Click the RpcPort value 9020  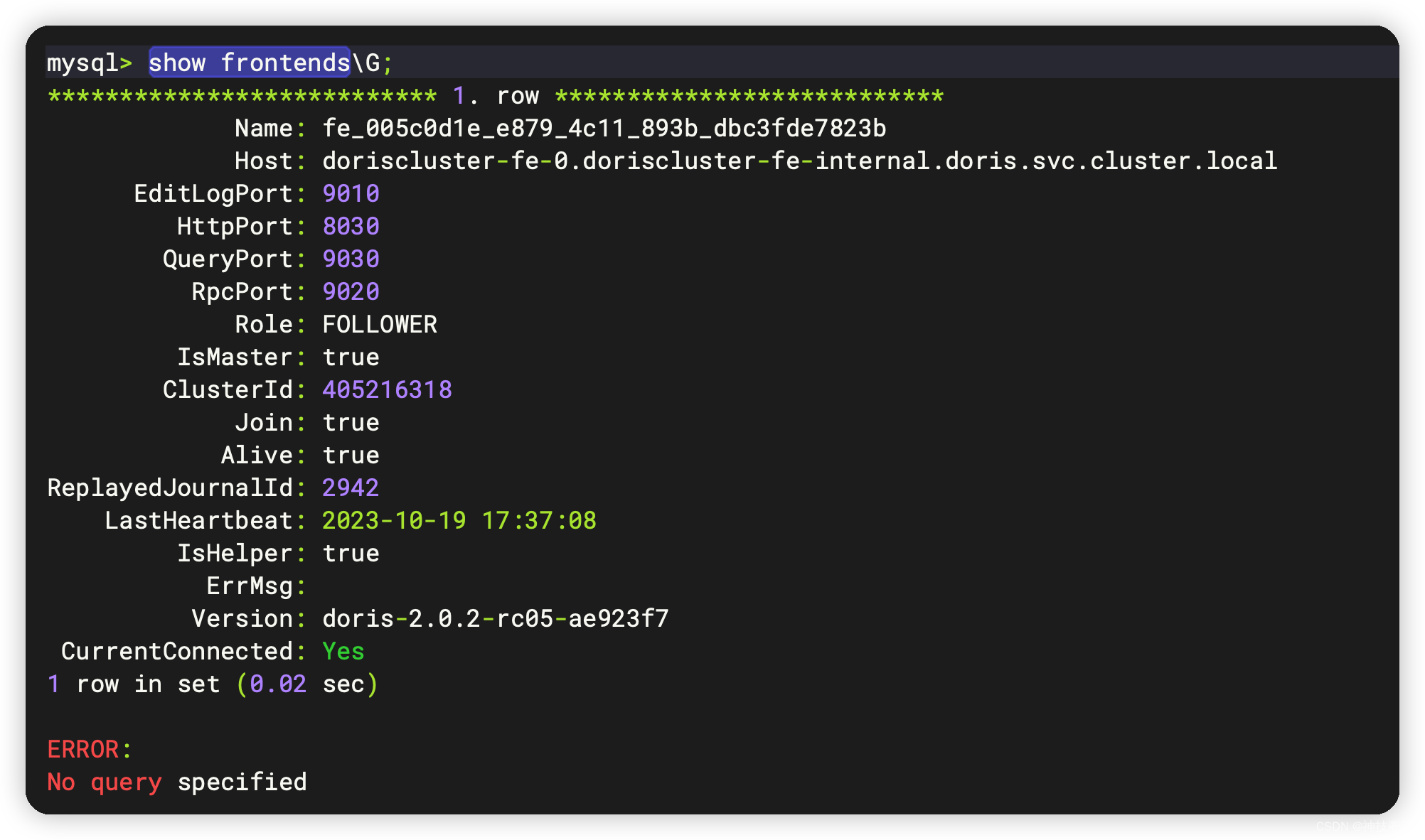350,291
